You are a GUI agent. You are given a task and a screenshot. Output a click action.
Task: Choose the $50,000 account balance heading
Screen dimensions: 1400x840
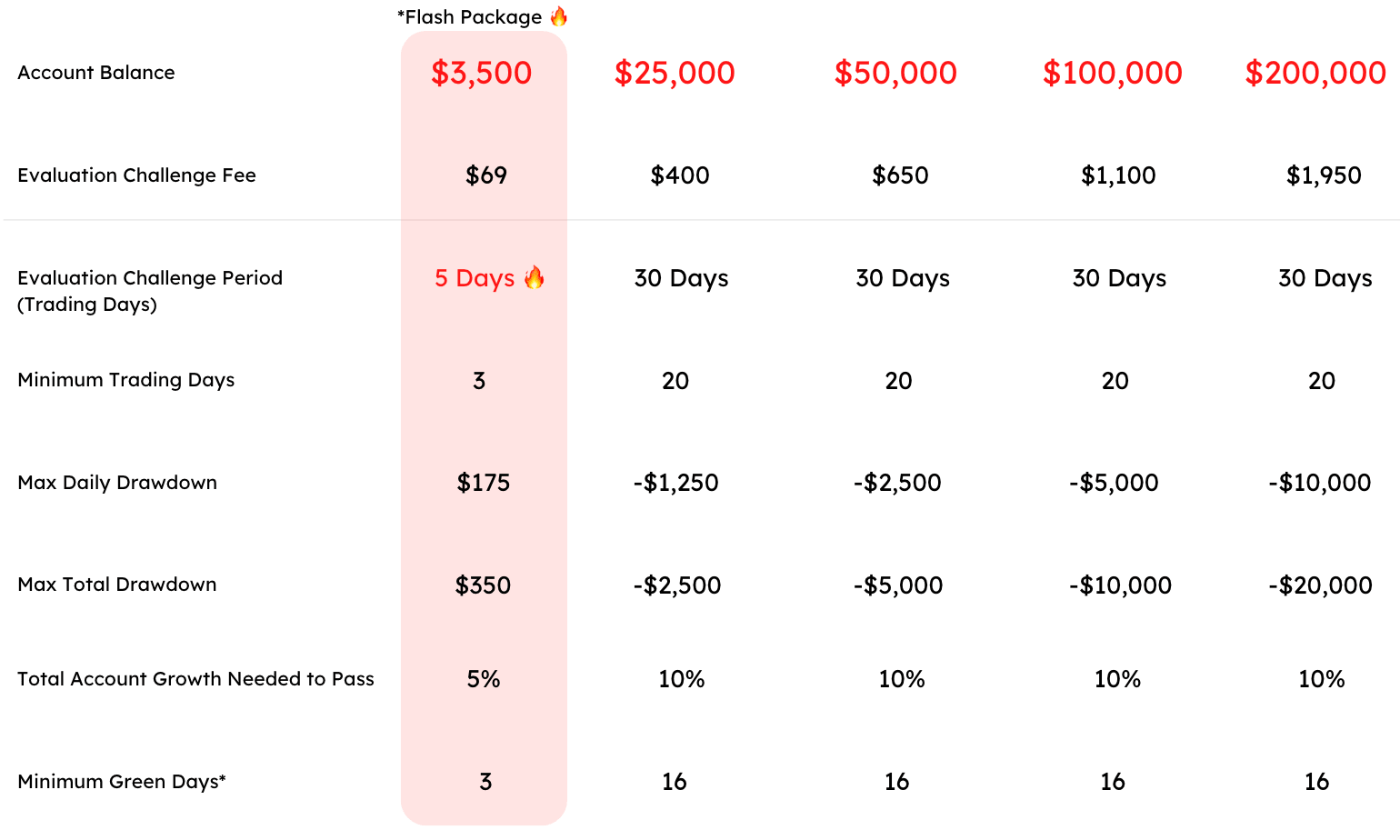pos(895,73)
